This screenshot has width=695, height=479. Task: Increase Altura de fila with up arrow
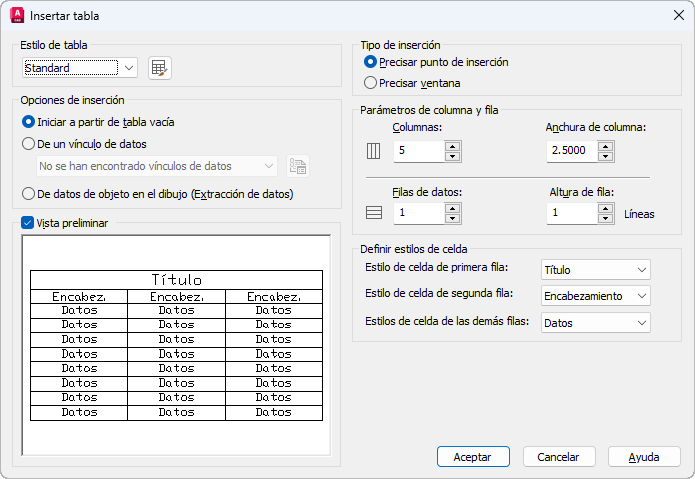point(606,207)
